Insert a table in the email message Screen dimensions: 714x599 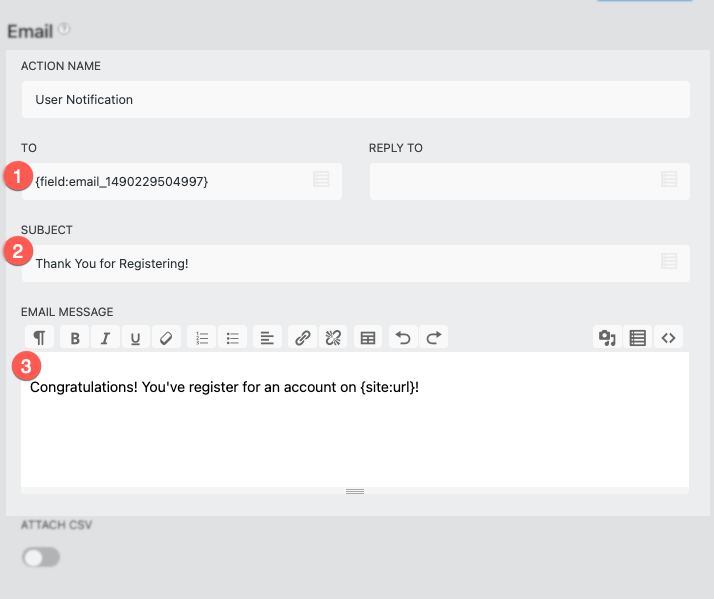[368, 338]
